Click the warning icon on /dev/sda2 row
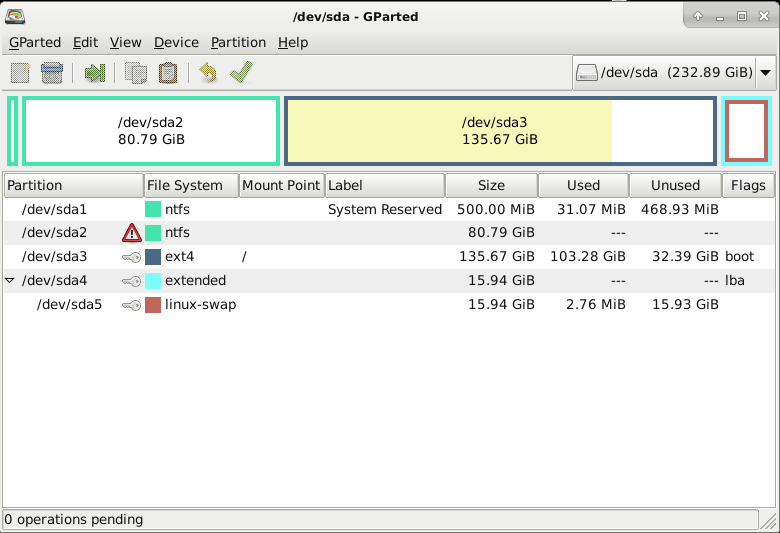 click(x=132, y=232)
